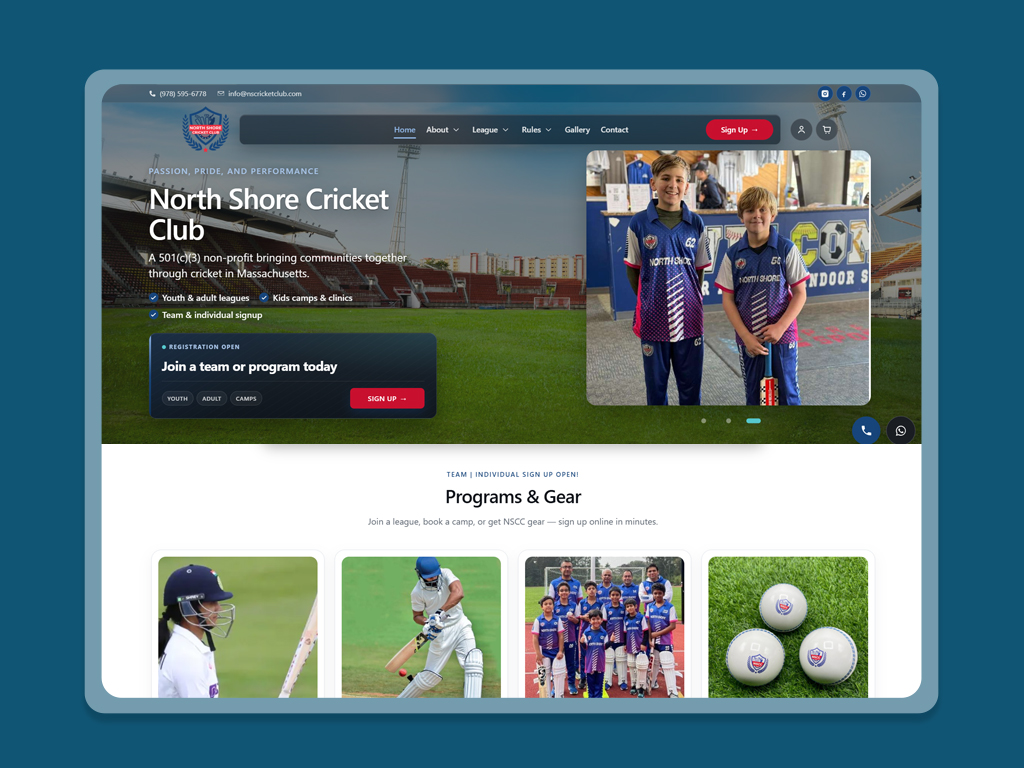This screenshot has height=768, width=1024.
Task: Click the 'Programs & Gear' heading
Action: tap(513, 497)
